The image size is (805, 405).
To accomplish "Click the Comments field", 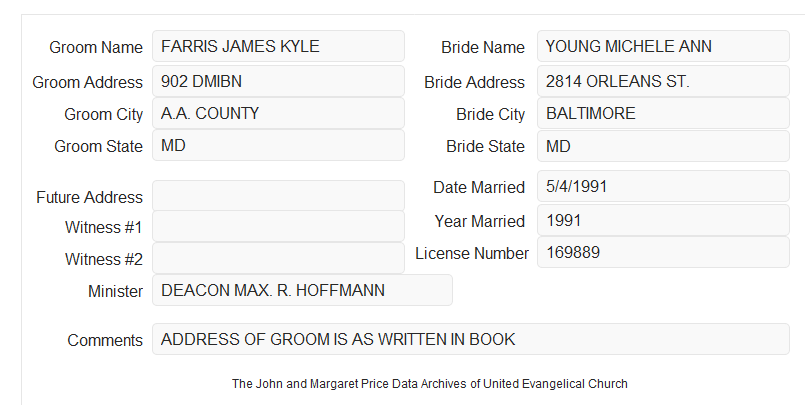I will [471, 339].
